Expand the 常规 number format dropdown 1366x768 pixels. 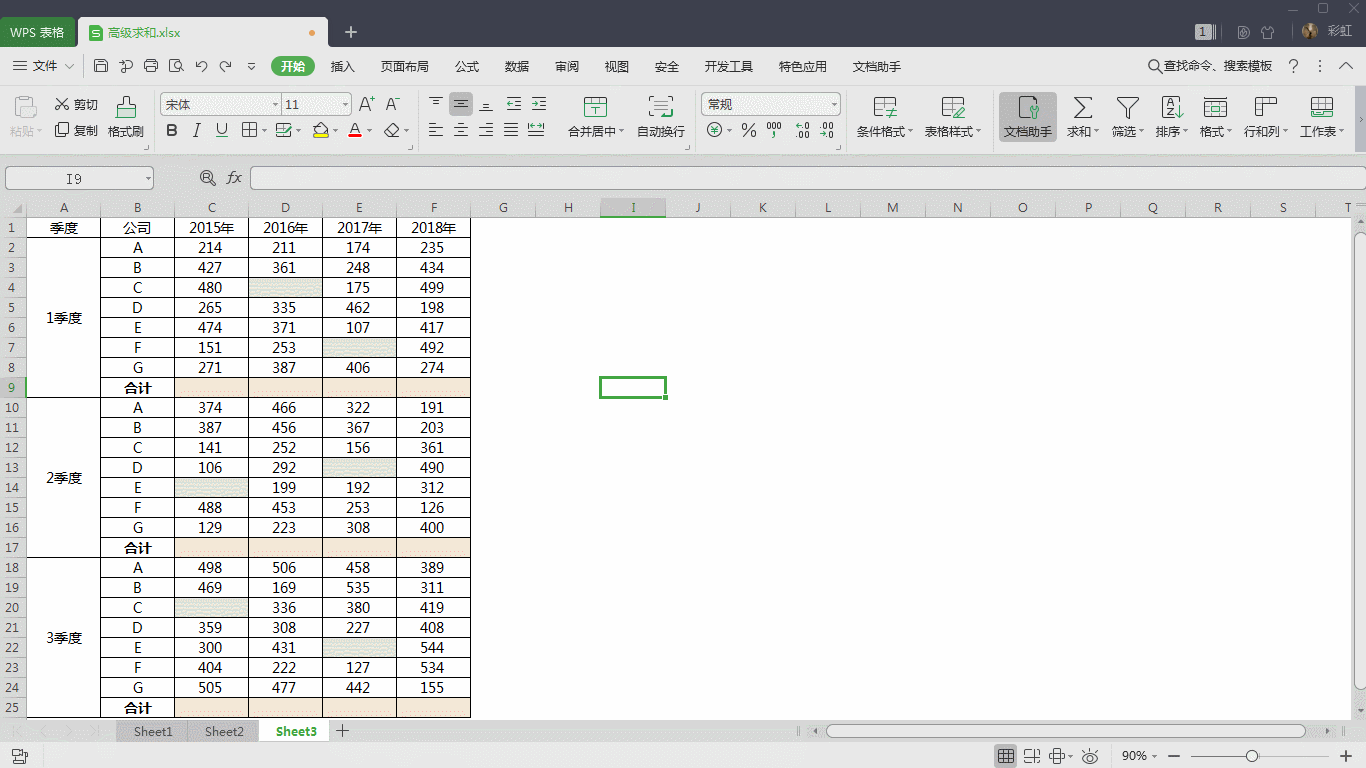click(834, 103)
